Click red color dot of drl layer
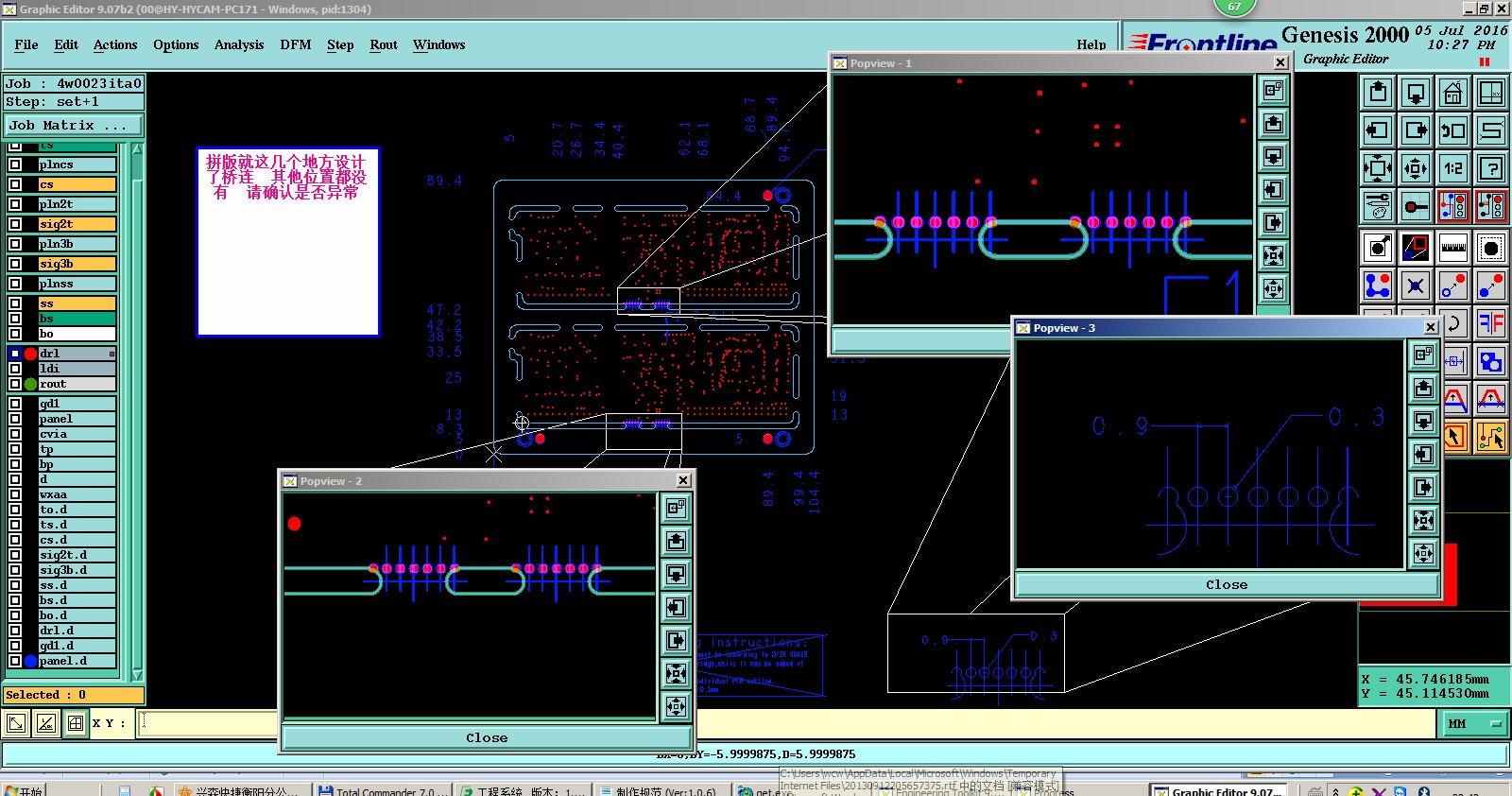Viewport: 1512px width, 796px height. tap(30, 354)
